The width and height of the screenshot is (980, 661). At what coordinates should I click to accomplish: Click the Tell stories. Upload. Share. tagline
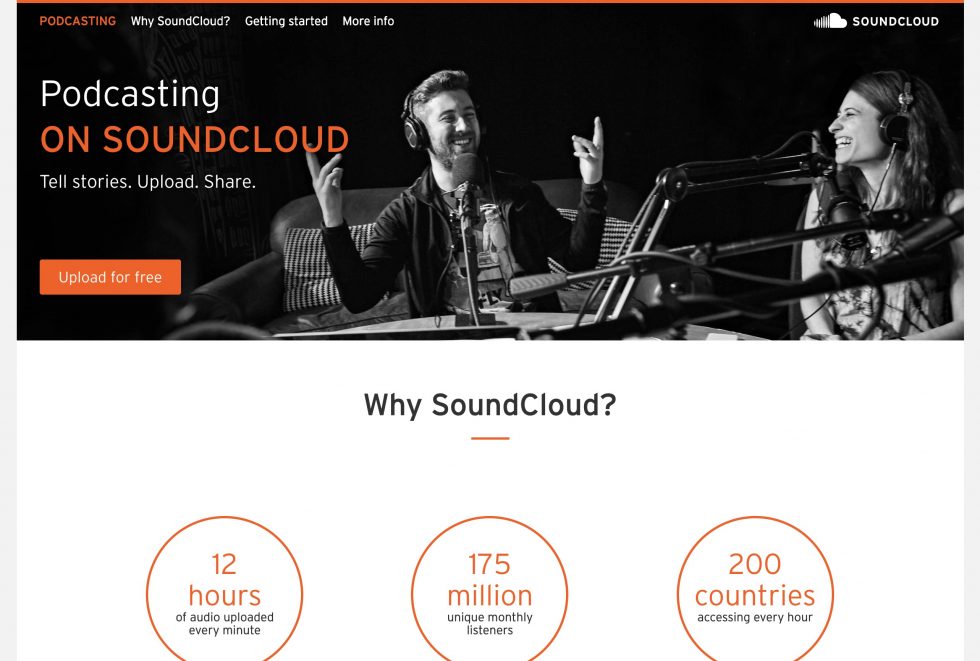pos(148,182)
